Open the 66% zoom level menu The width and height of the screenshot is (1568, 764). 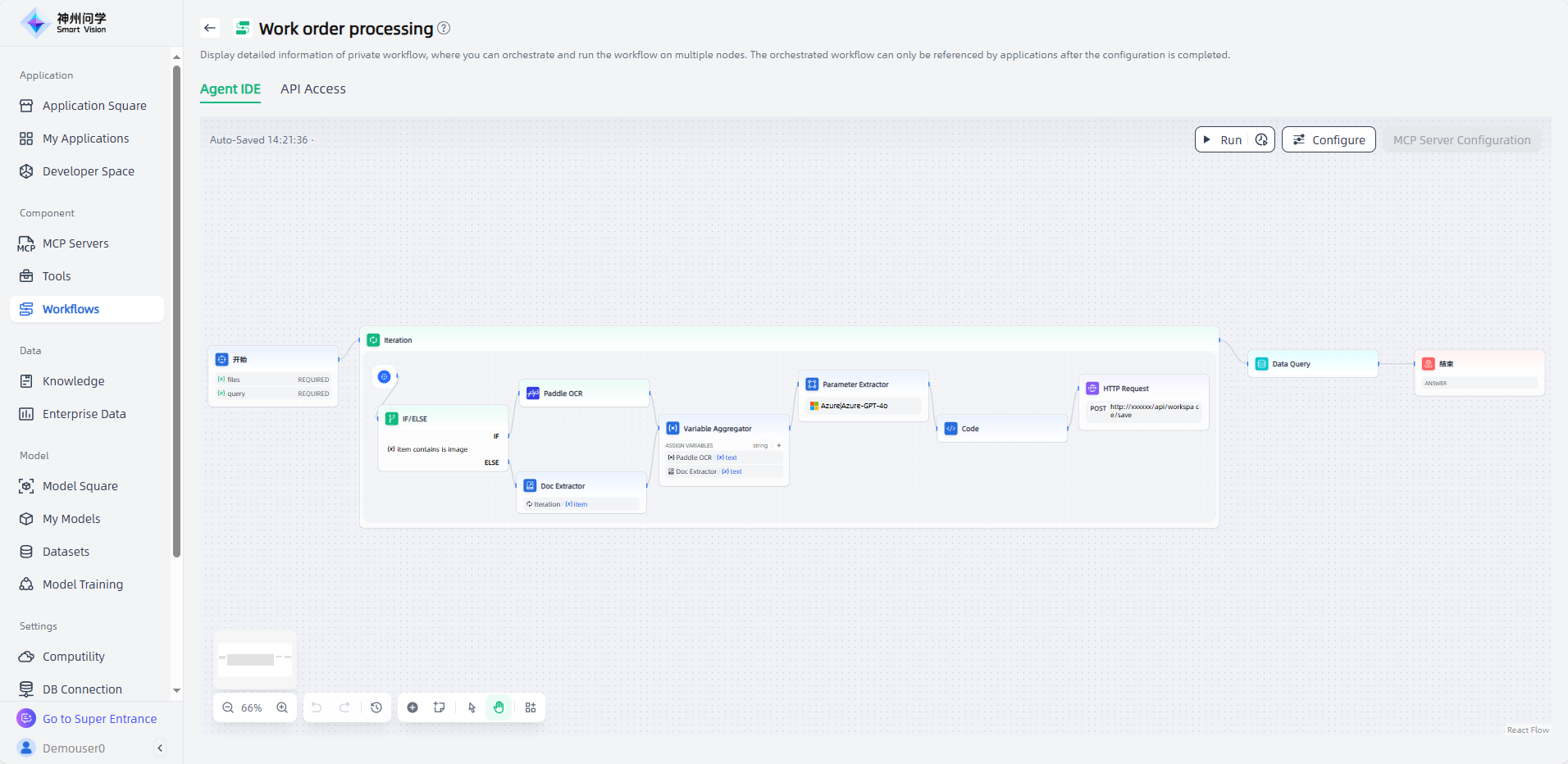pos(252,707)
